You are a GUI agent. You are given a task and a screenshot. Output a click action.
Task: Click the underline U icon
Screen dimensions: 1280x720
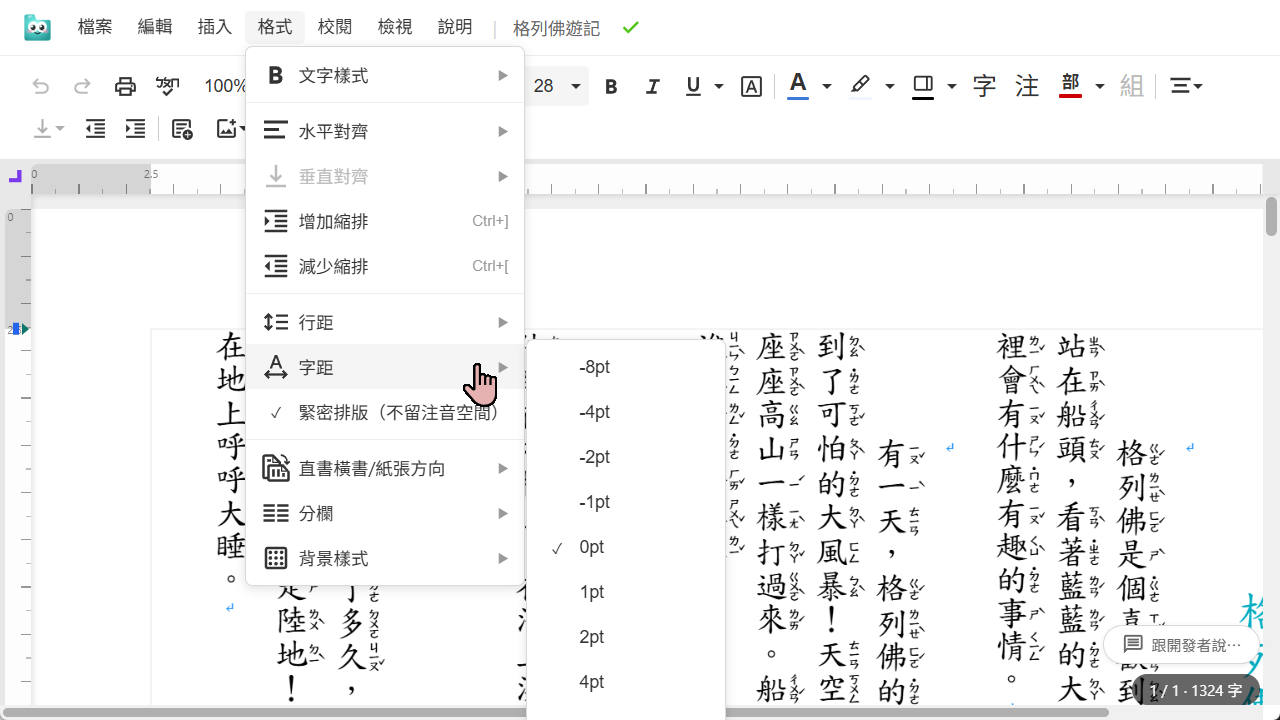[693, 87]
